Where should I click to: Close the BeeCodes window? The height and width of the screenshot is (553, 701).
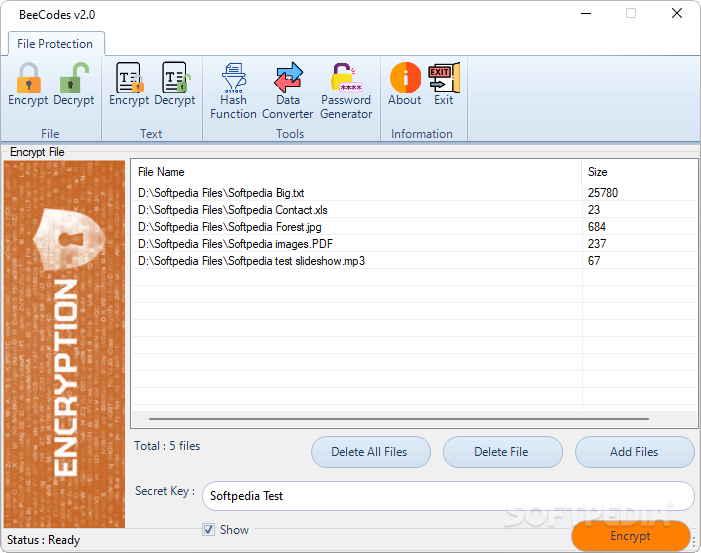pos(677,13)
